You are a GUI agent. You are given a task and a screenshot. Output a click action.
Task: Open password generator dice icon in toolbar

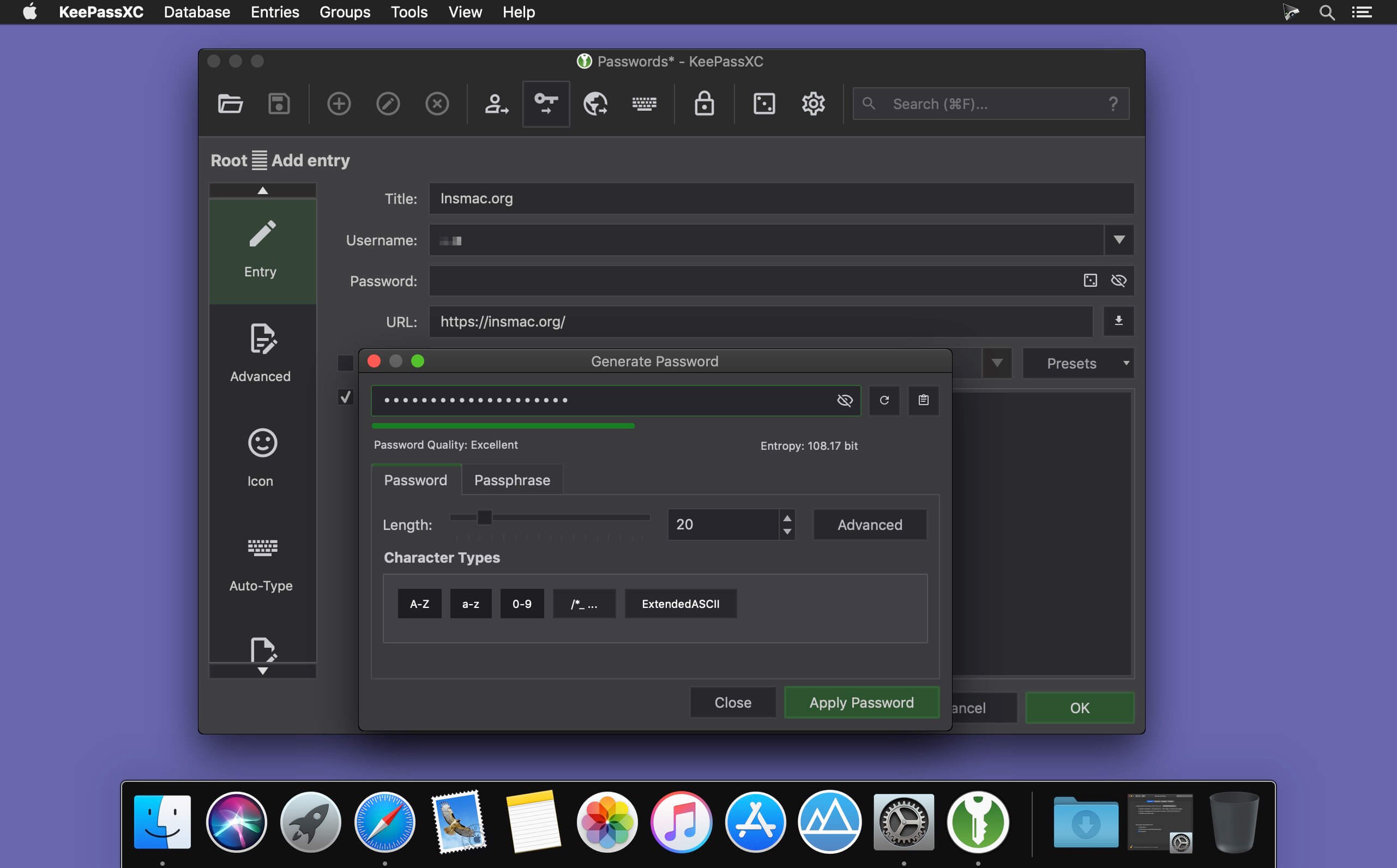coord(763,104)
